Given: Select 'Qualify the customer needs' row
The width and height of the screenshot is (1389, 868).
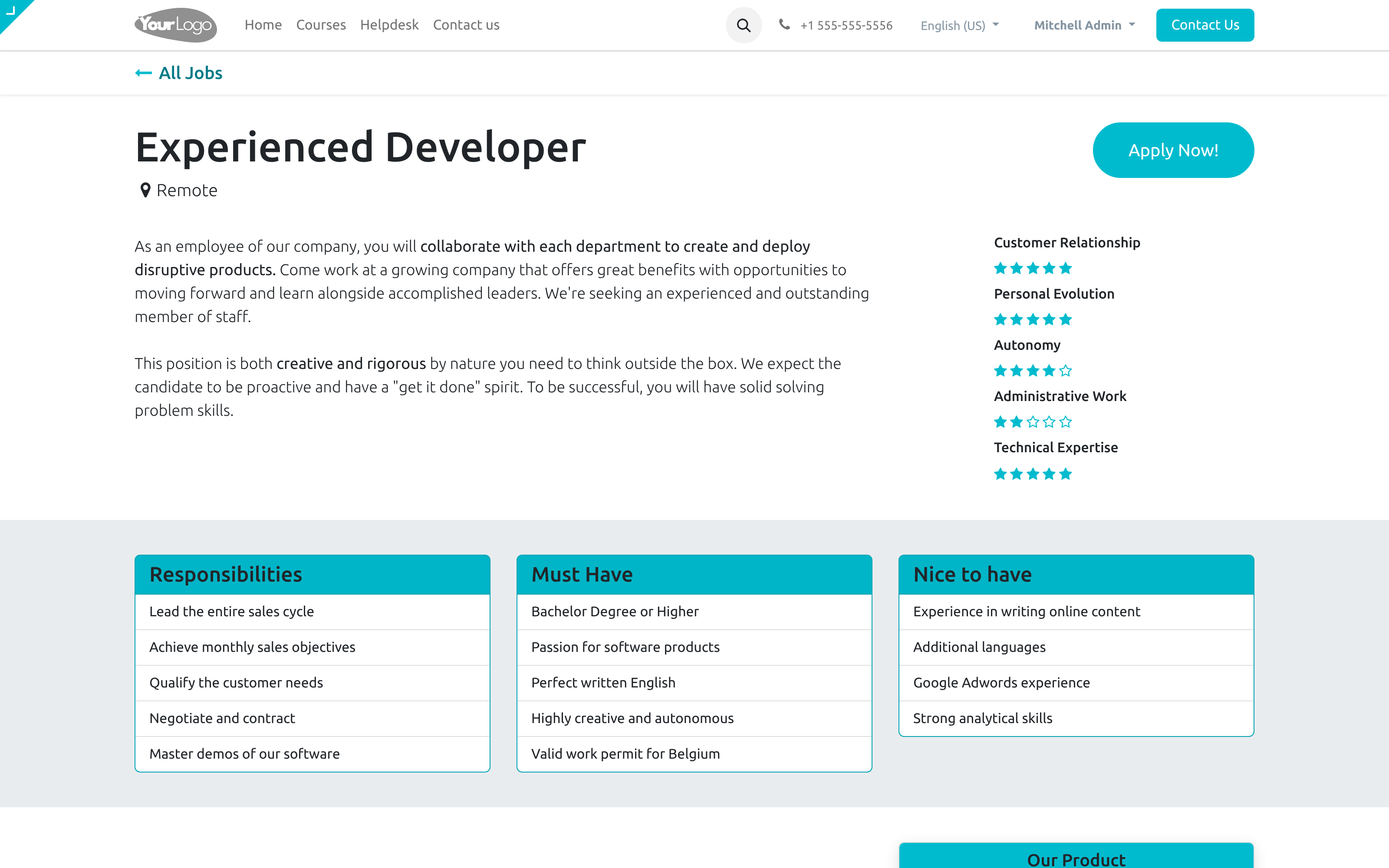Looking at the screenshot, I should [x=312, y=683].
